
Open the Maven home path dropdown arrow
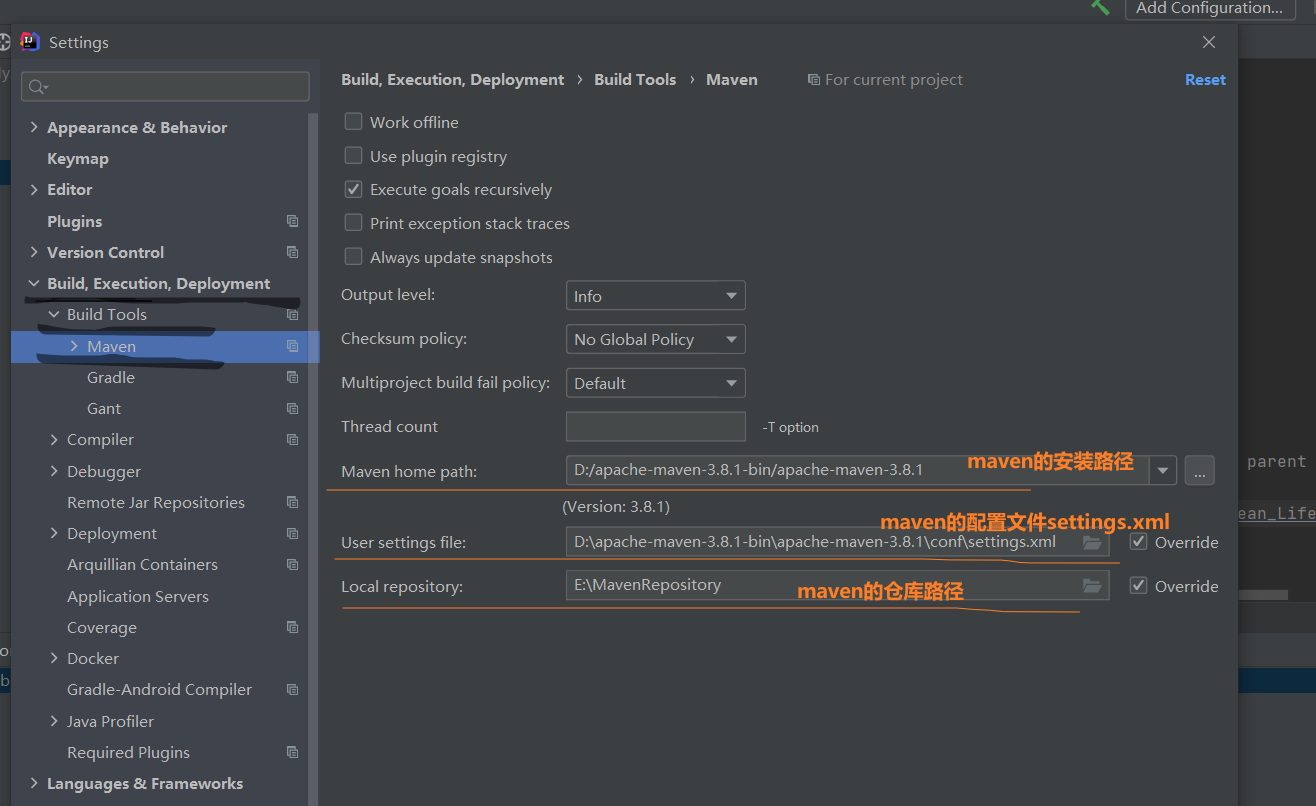point(1163,470)
